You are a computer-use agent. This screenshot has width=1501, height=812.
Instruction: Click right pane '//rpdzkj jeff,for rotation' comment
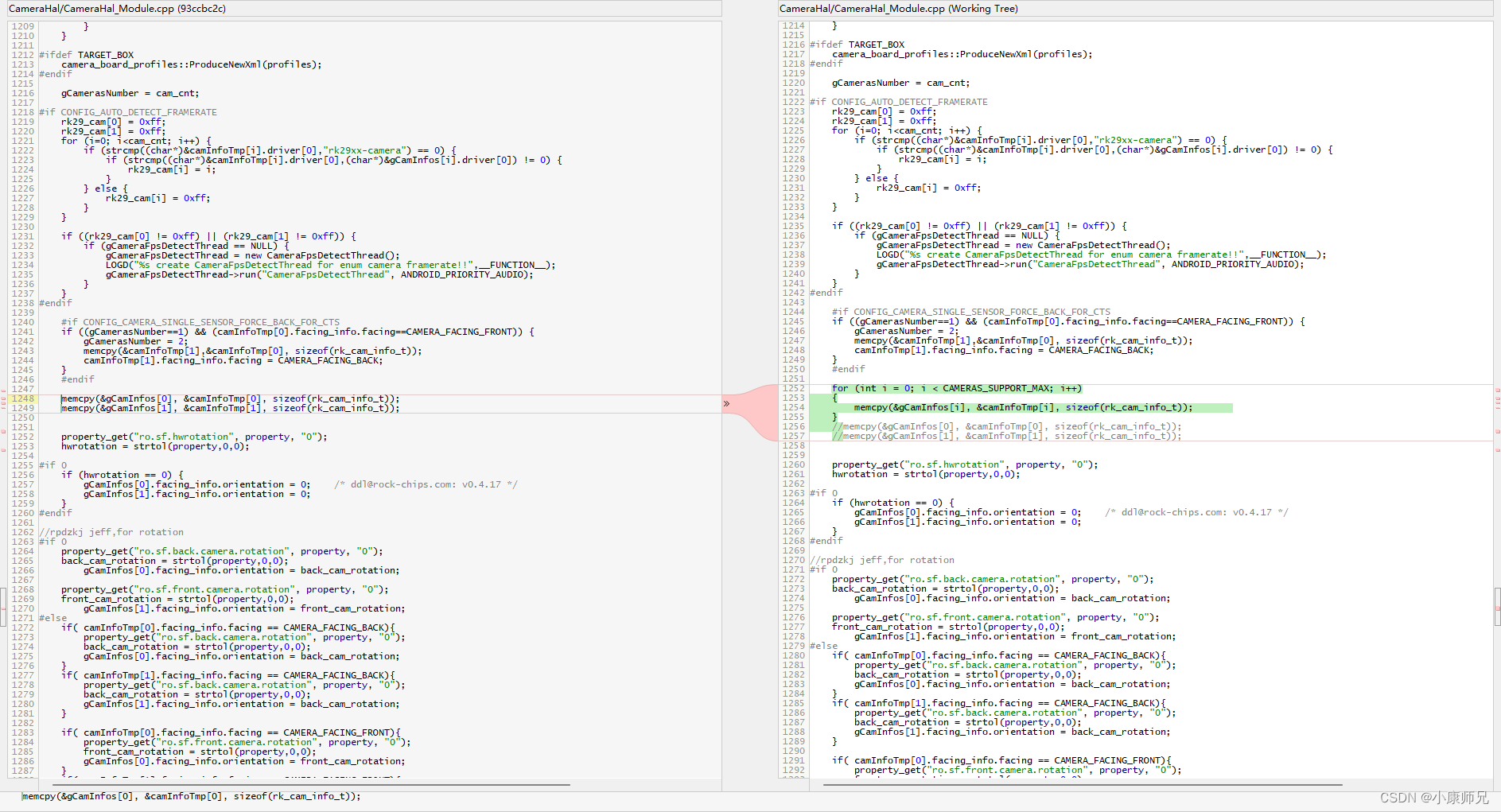pyautogui.click(x=882, y=560)
